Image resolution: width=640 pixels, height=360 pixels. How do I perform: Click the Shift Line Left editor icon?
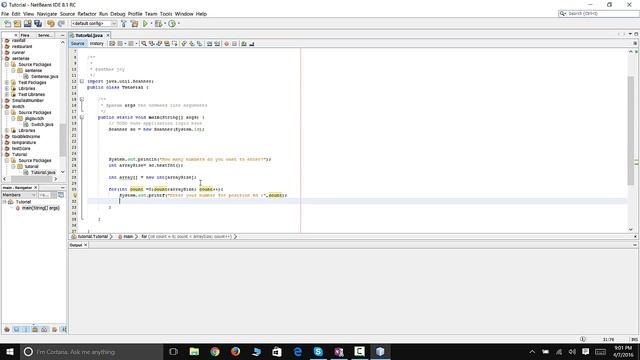[209, 44]
